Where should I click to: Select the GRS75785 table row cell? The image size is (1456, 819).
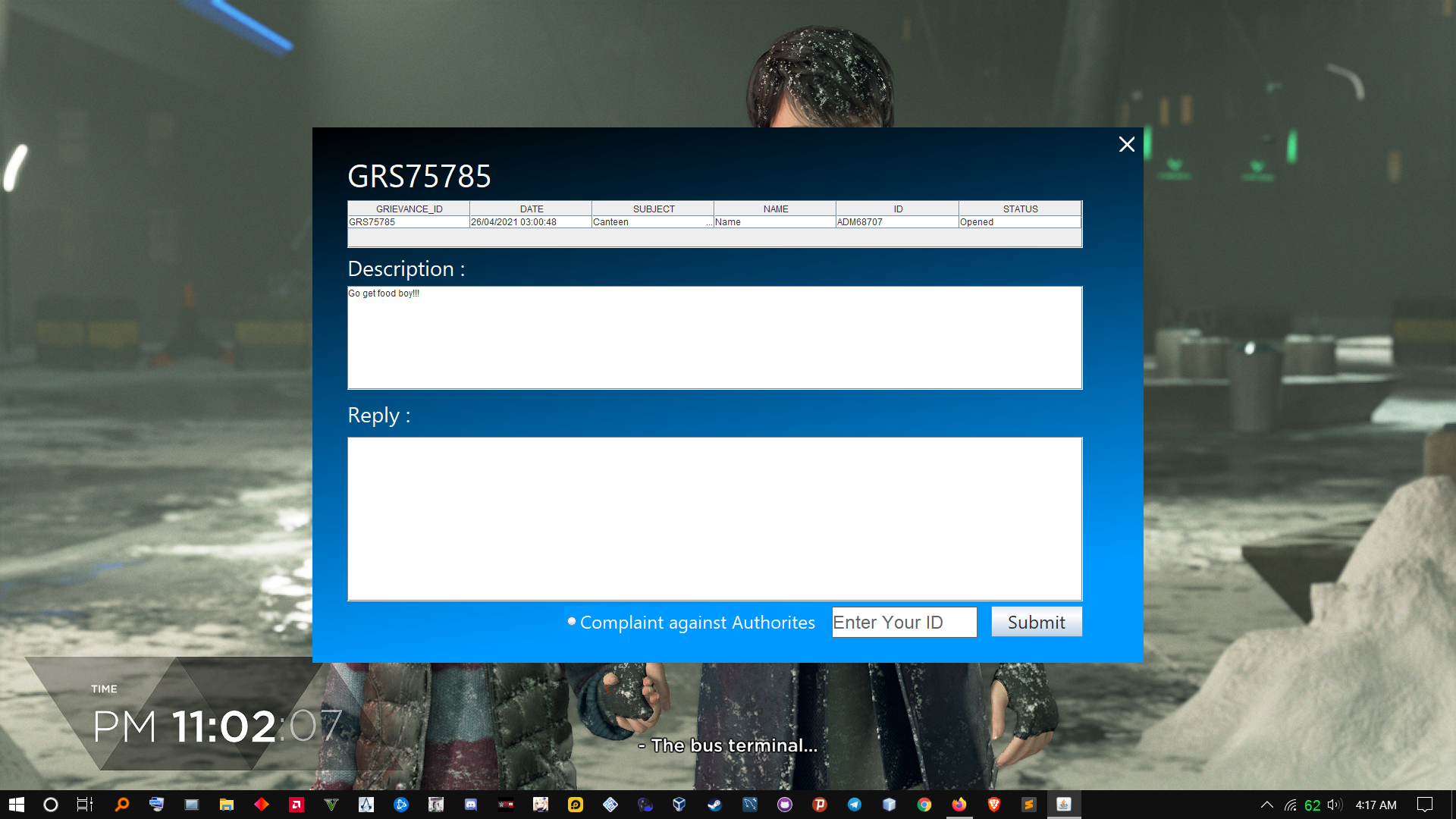click(x=408, y=222)
